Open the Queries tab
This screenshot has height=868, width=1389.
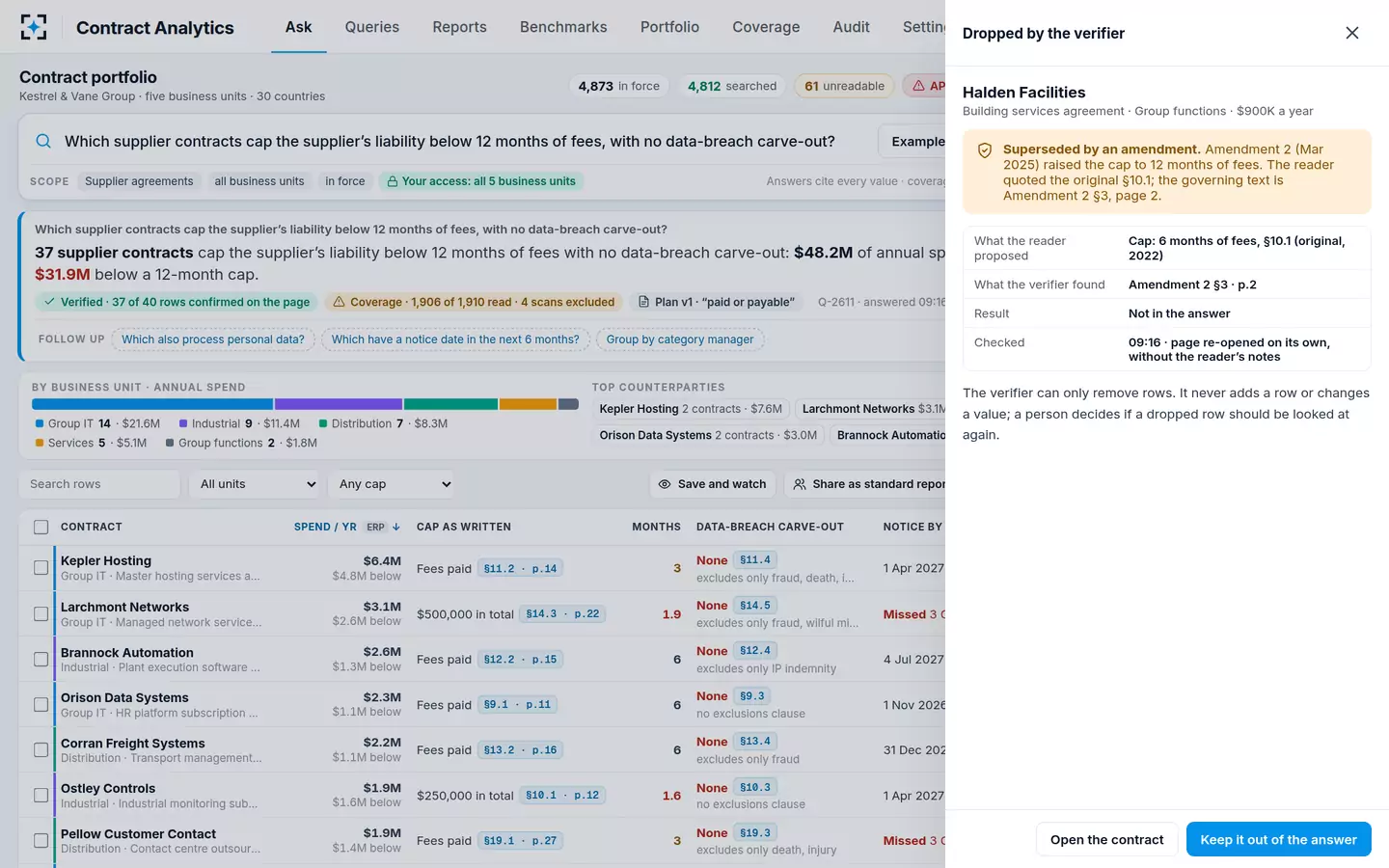(372, 27)
